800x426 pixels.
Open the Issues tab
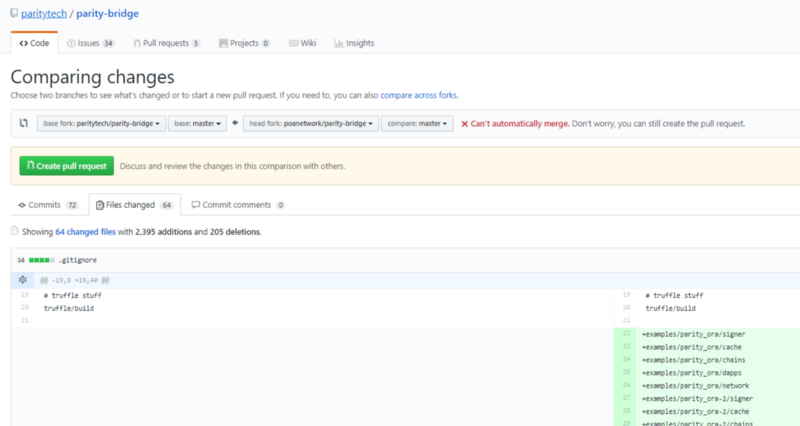(91, 43)
